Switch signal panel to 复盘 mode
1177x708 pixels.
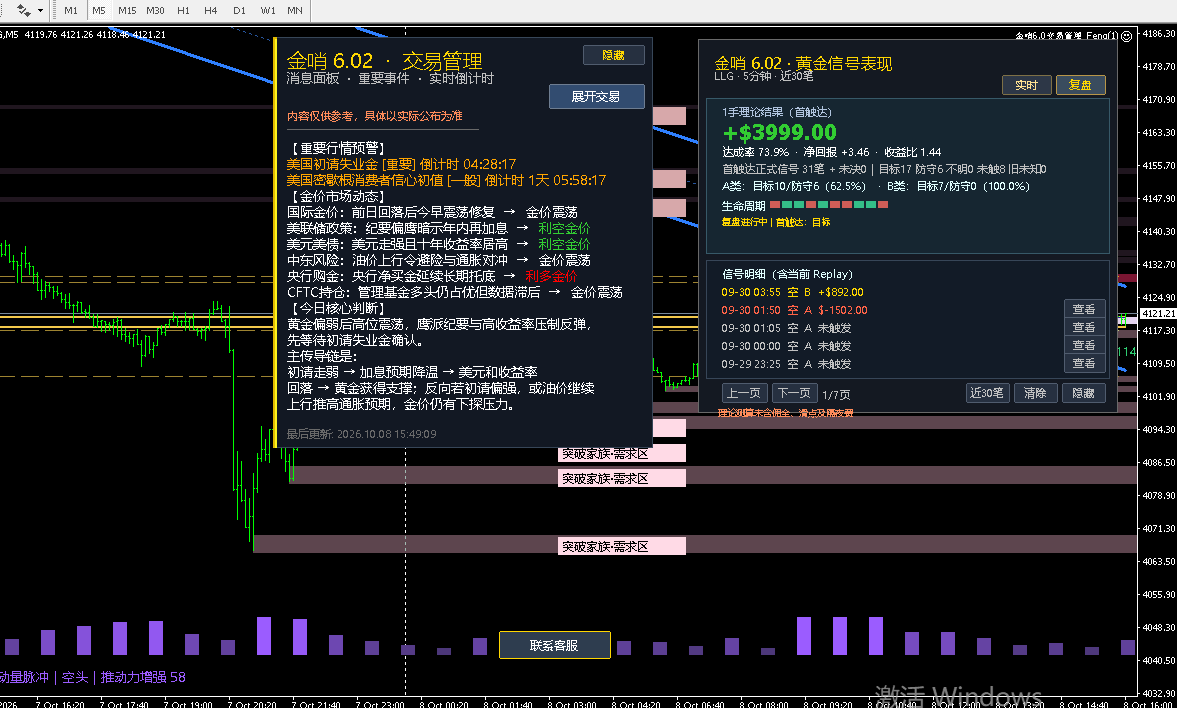click(x=1080, y=85)
